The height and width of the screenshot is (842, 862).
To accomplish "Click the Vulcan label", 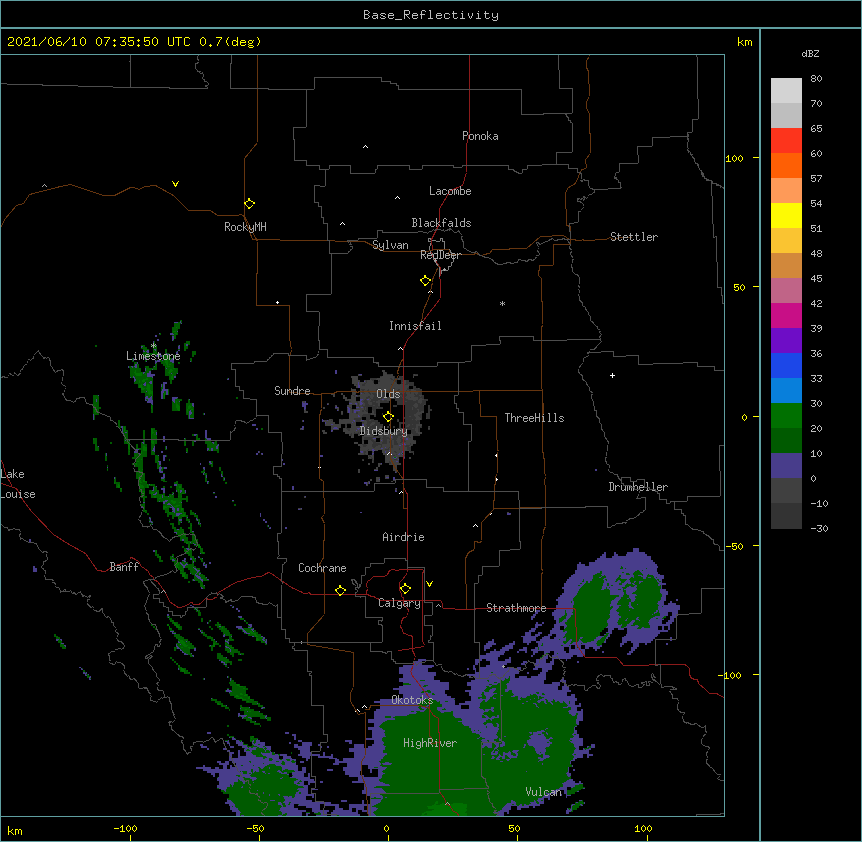I will click(x=544, y=792).
